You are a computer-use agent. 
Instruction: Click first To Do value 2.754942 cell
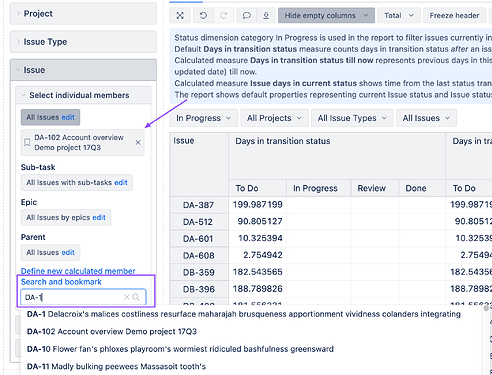click(x=257, y=255)
